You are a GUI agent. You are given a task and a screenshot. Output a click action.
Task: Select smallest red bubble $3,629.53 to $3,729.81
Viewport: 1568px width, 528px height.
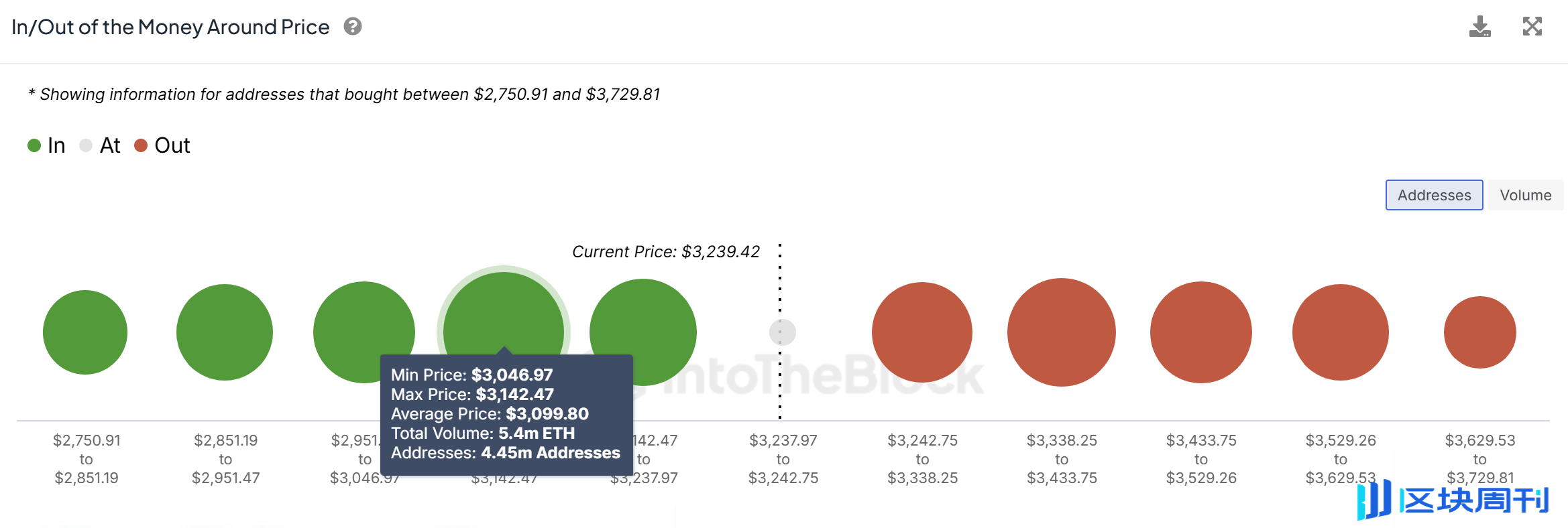(x=1480, y=332)
